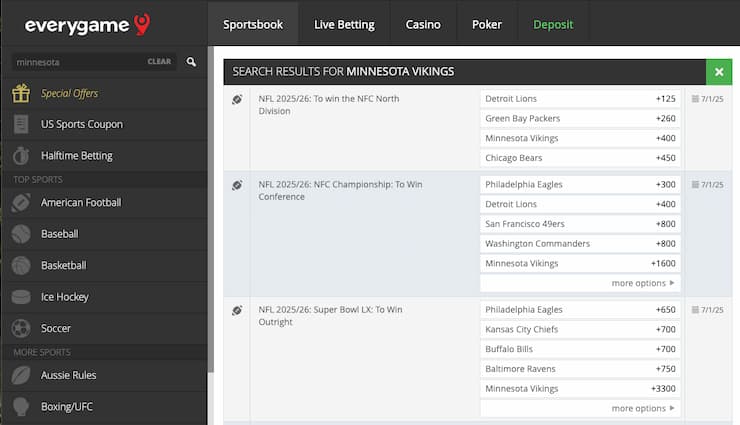
Task: Open Special Offers link
Action: point(69,93)
